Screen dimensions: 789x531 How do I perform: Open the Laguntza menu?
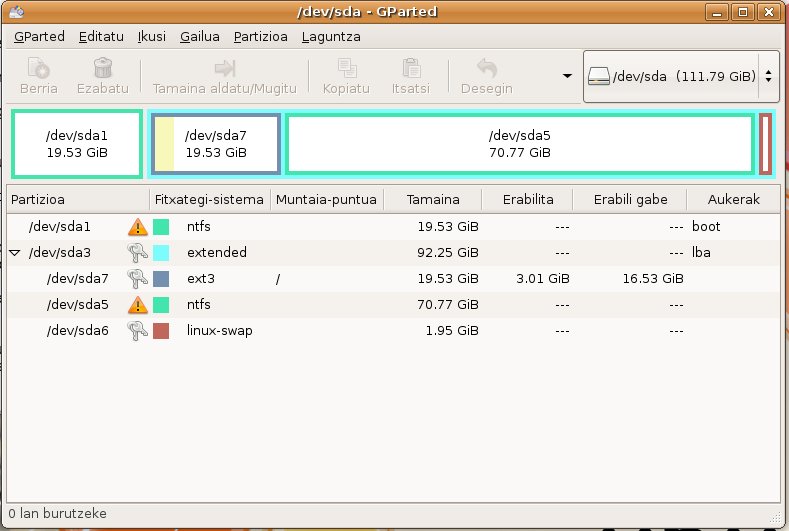[x=331, y=37]
